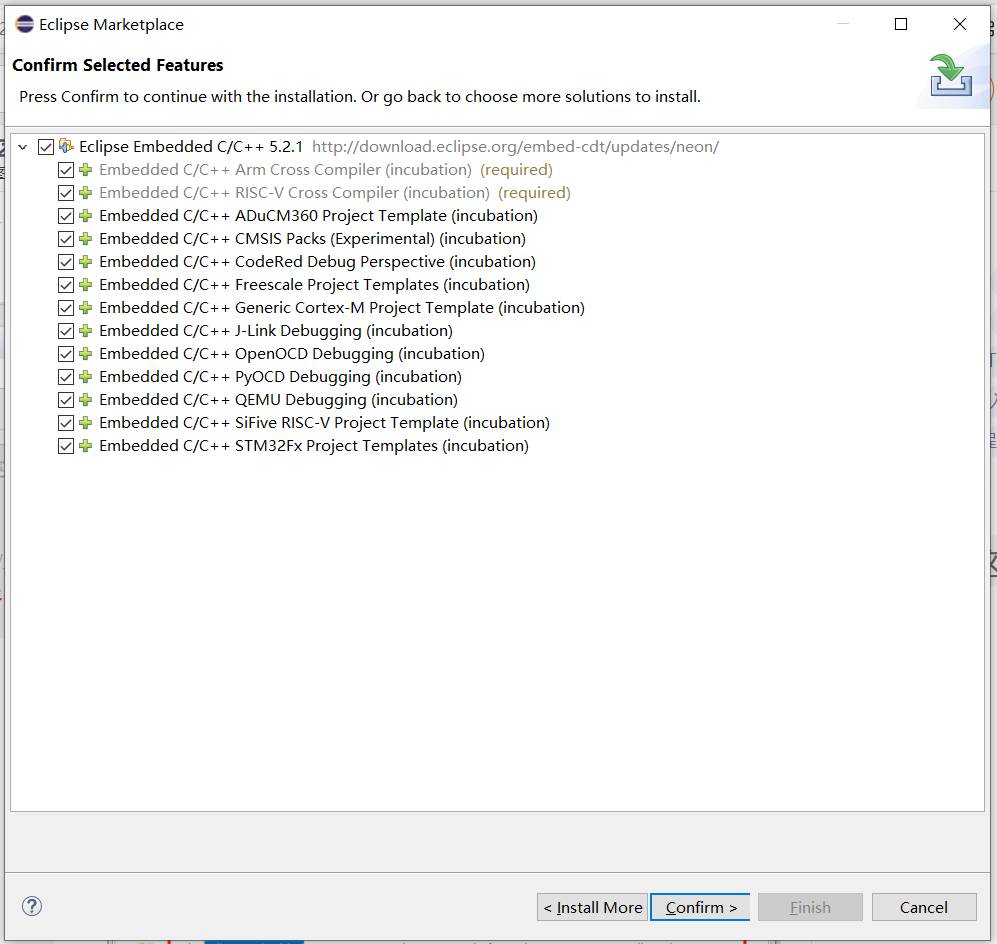Select QEMU Debugging (incubation) row text
The image size is (997, 944).
click(x=278, y=400)
